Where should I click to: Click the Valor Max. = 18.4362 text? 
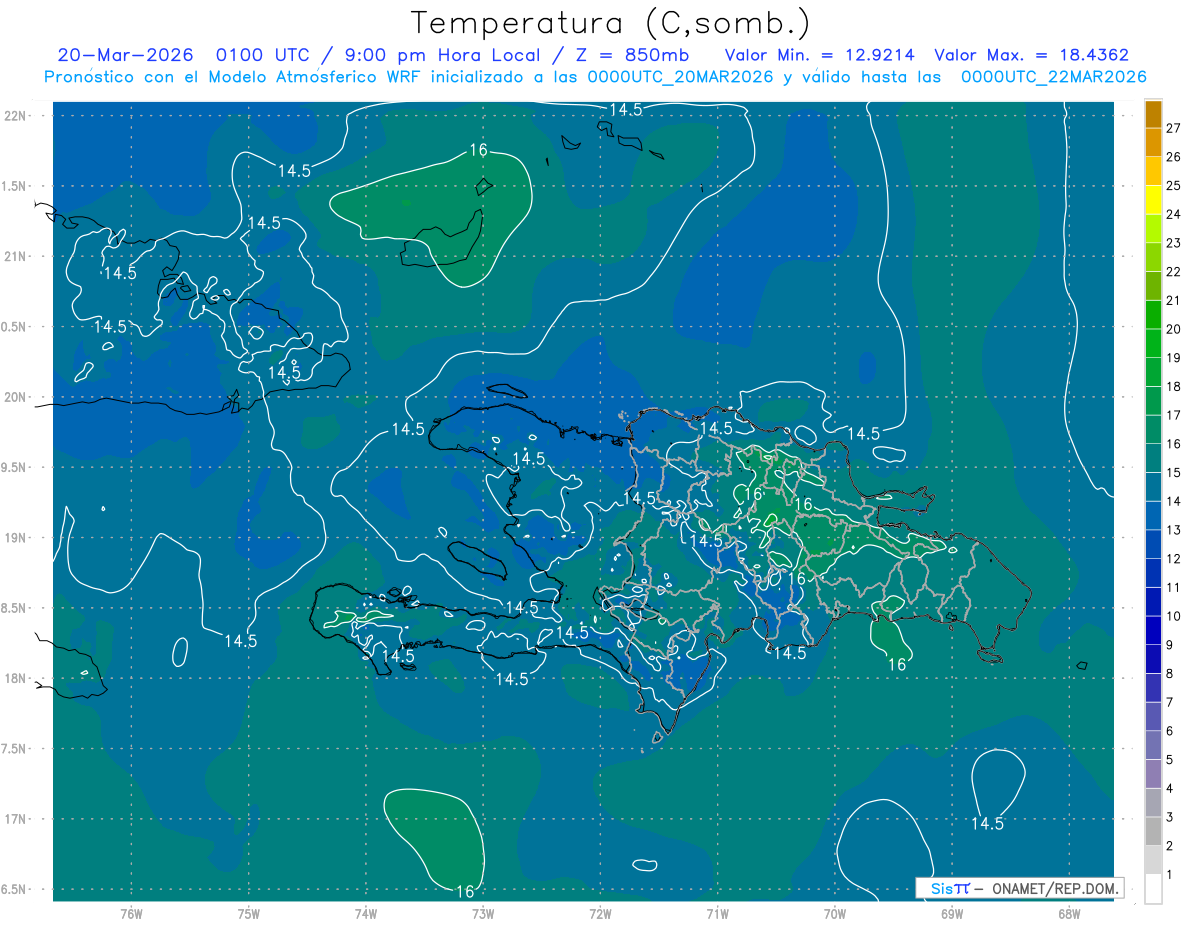tap(1032, 55)
